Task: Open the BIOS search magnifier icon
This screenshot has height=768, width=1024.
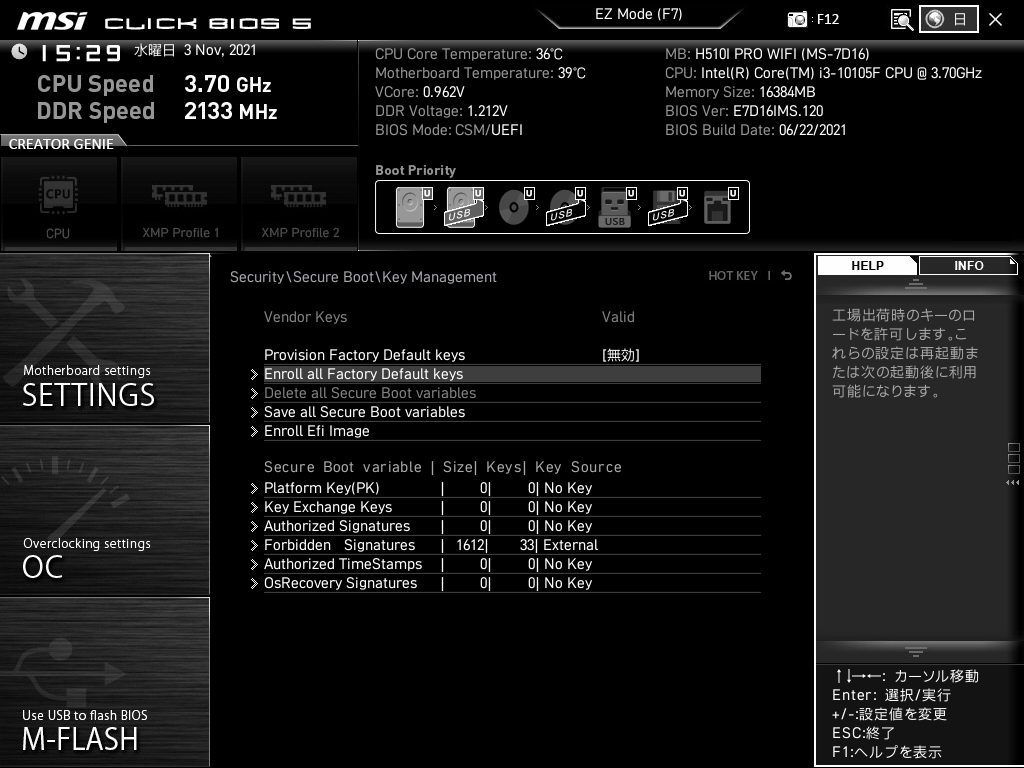Action: [x=902, y=19]
